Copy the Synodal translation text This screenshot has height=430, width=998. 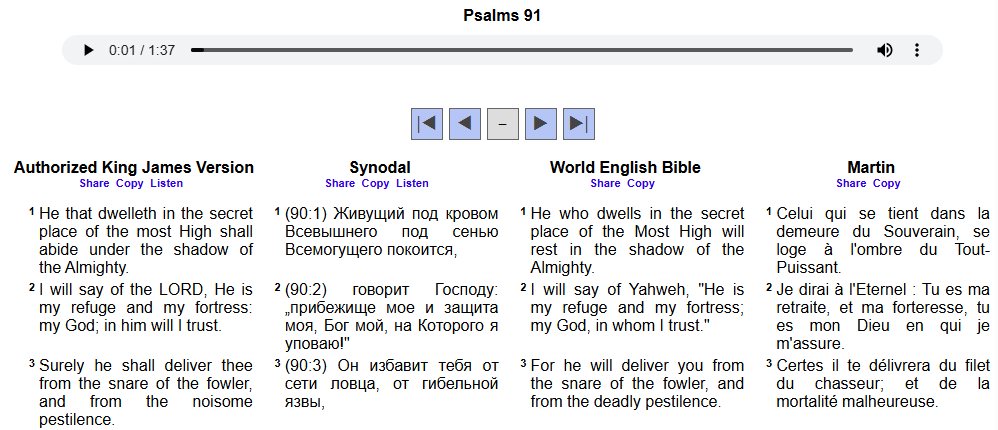[x=375, y=184]
